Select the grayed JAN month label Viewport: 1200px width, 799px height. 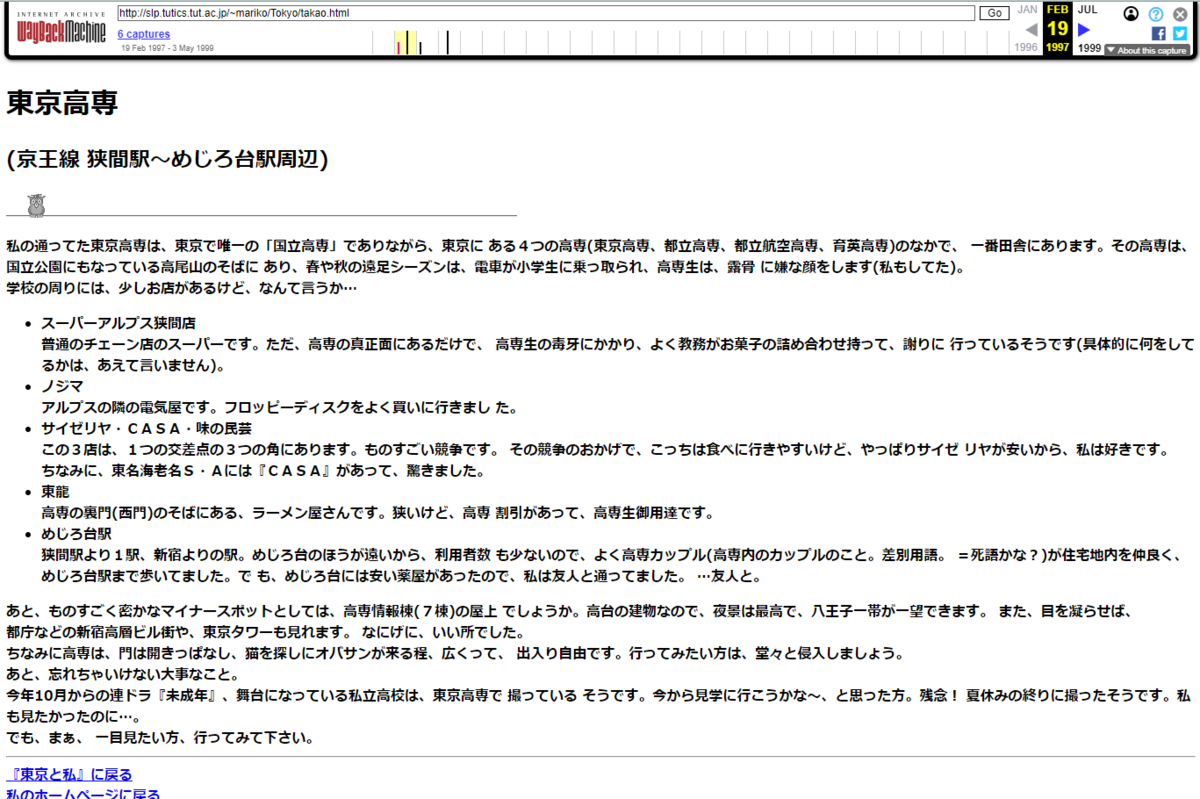click(x=1027, y=9)
